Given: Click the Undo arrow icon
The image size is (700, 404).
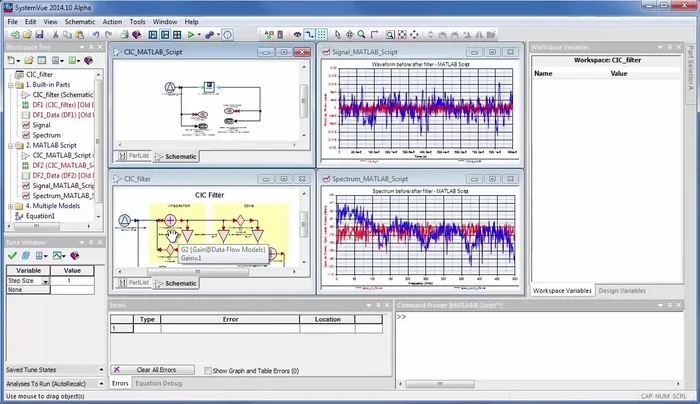Looking at the screenshot, I should click(95, 34).
